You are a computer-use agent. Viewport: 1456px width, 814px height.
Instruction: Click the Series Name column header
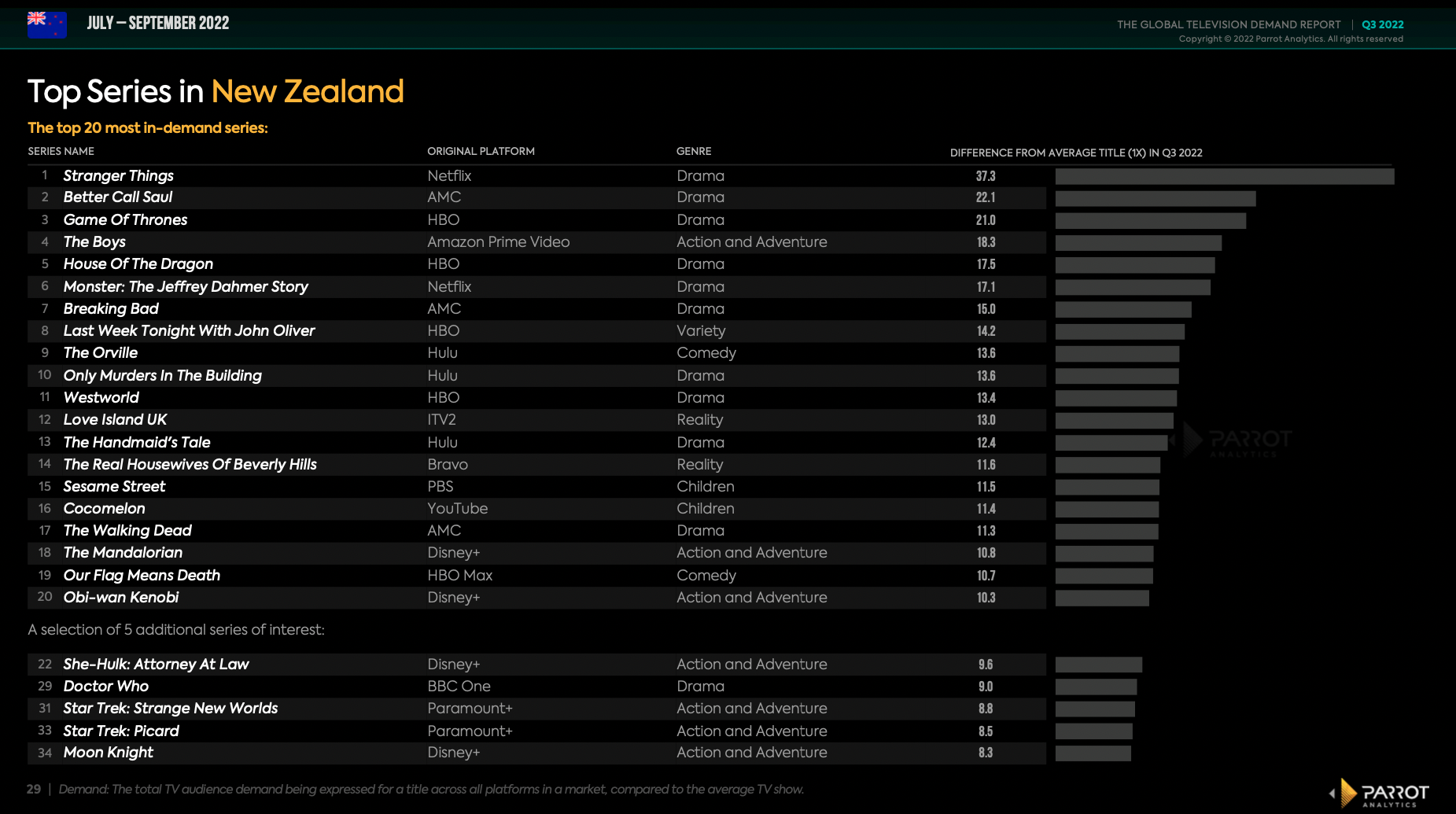[61, 151]
